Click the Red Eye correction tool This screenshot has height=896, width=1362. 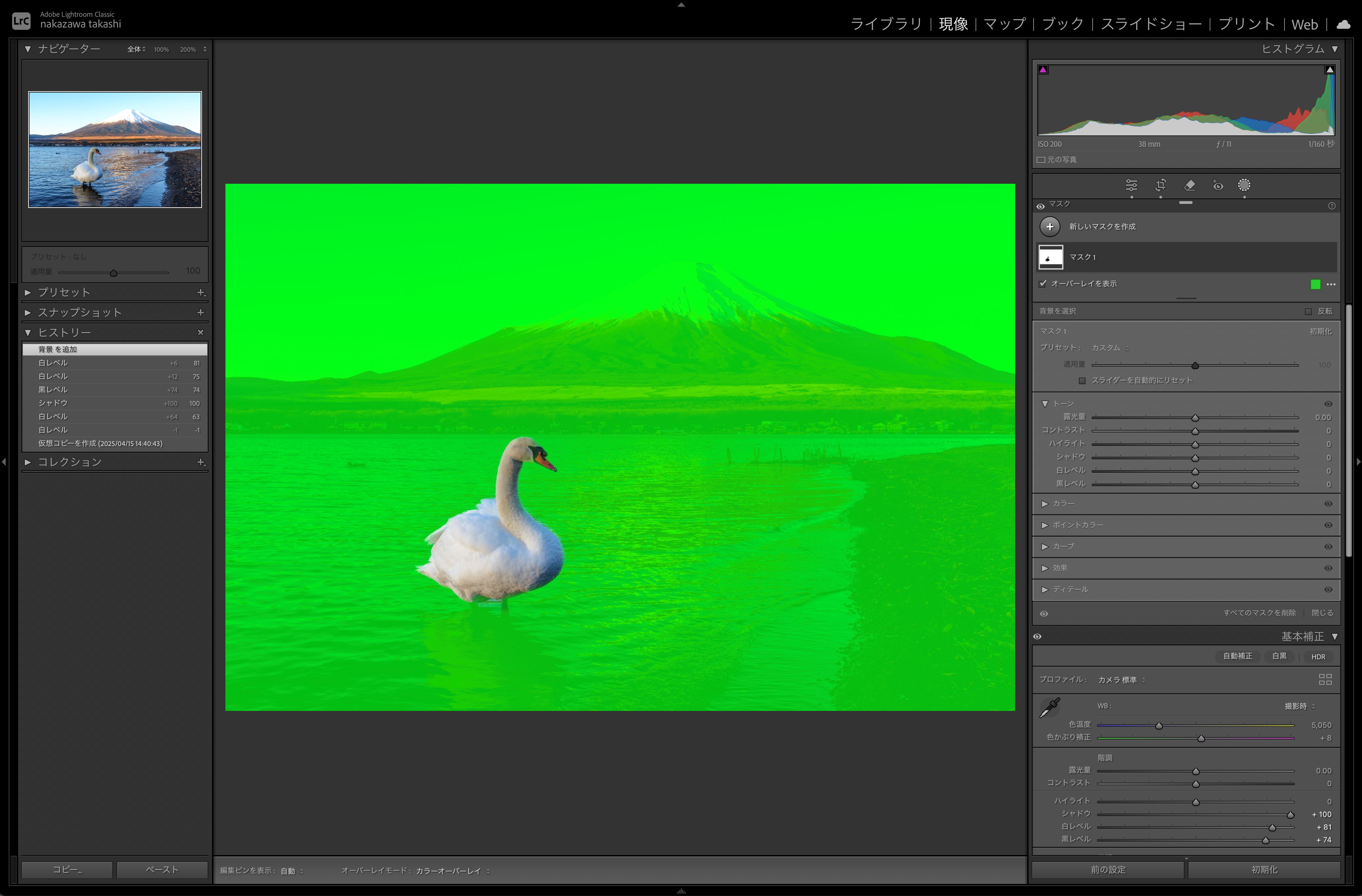1218,185
